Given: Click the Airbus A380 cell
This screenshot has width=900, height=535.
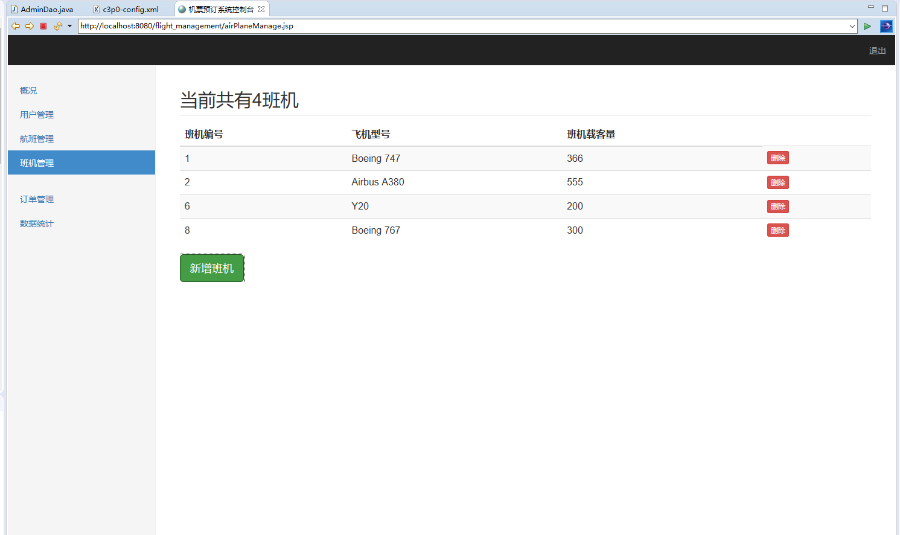Looking at the screenshot, I should 378,182.
